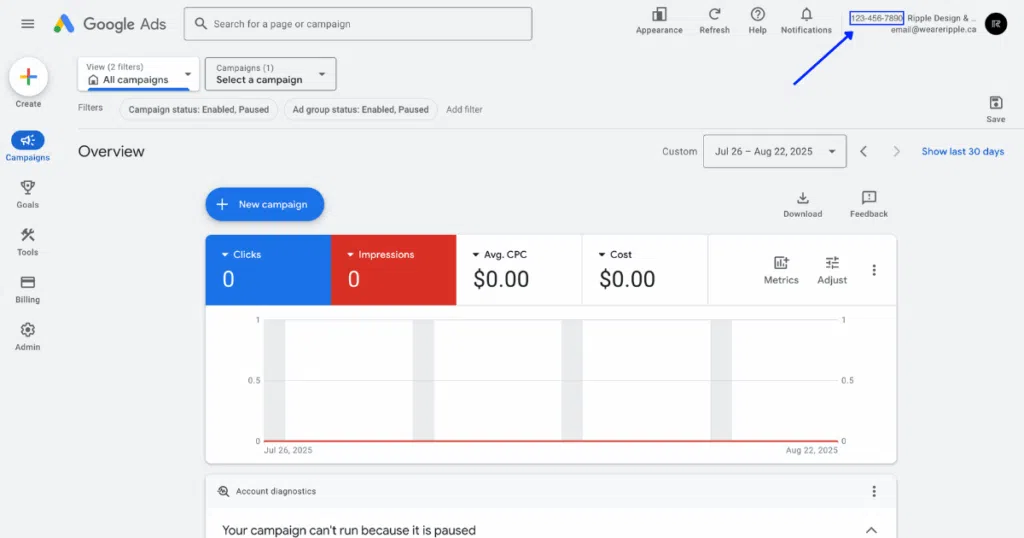Open Billing in the sidebar
This screenshot has width=1024, height=538.
point(27,288)
